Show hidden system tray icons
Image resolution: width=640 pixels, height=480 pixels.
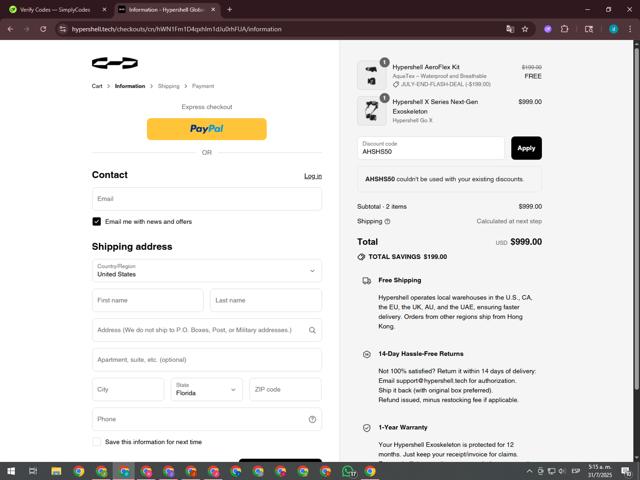tap(529, 471)
